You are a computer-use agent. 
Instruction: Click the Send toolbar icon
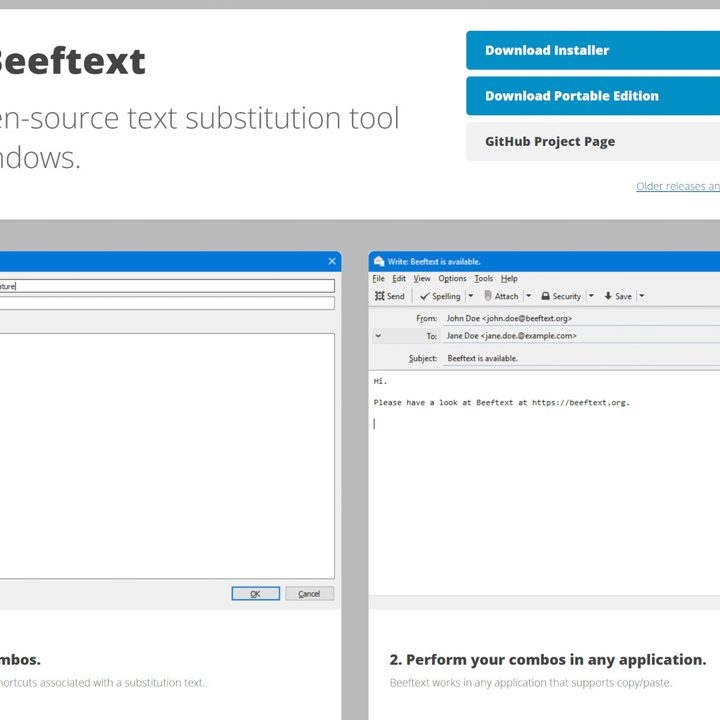point(389,296)
